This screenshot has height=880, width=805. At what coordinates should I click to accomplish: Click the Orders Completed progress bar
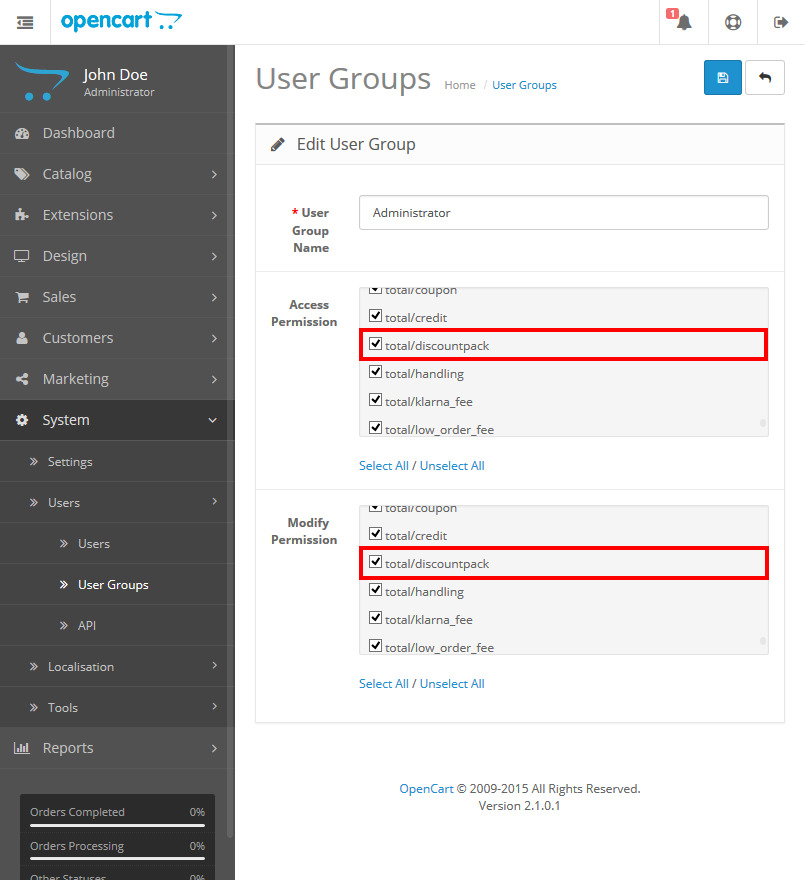coord(117,825)
